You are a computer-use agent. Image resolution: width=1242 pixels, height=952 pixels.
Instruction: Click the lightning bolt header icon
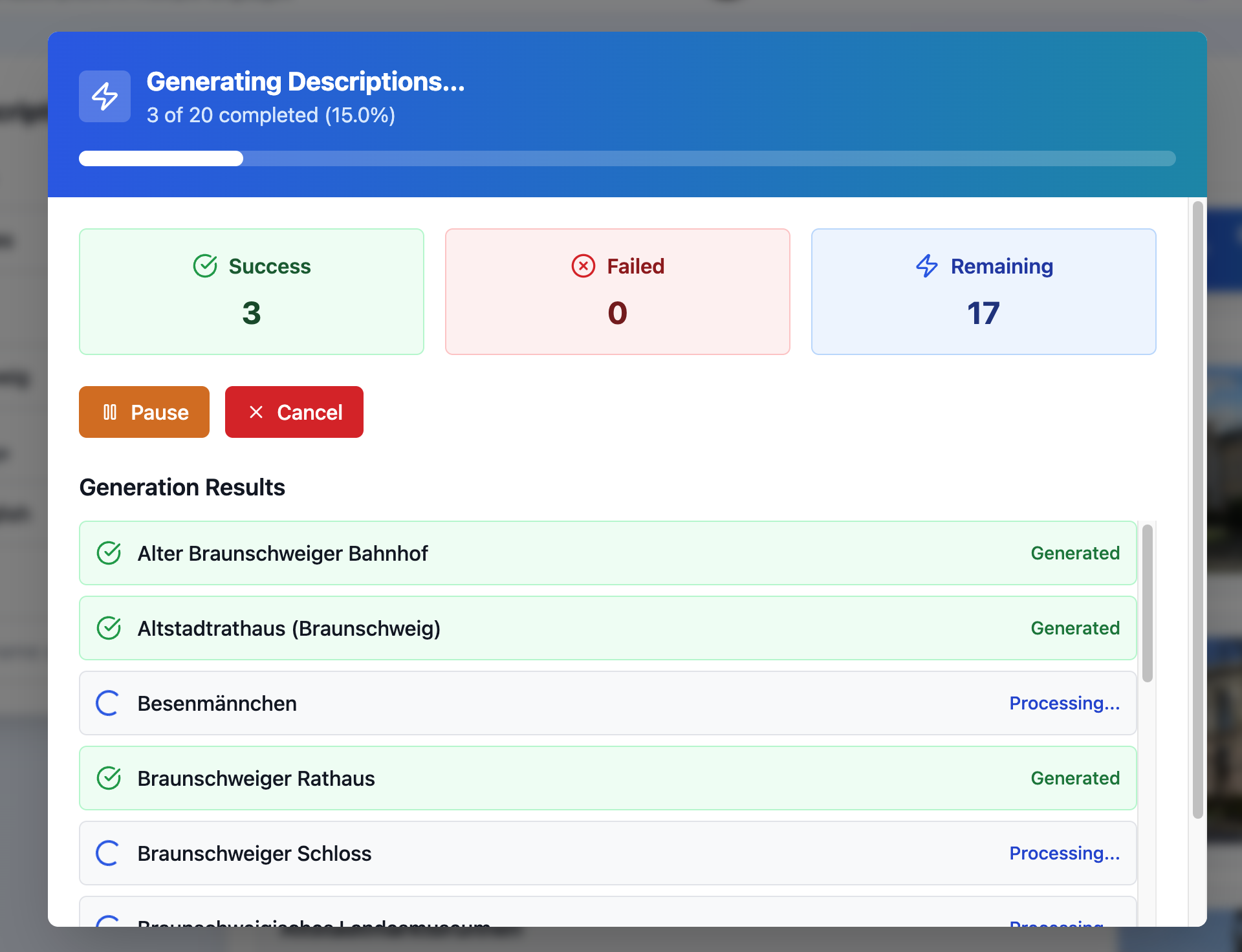point(105,96)
